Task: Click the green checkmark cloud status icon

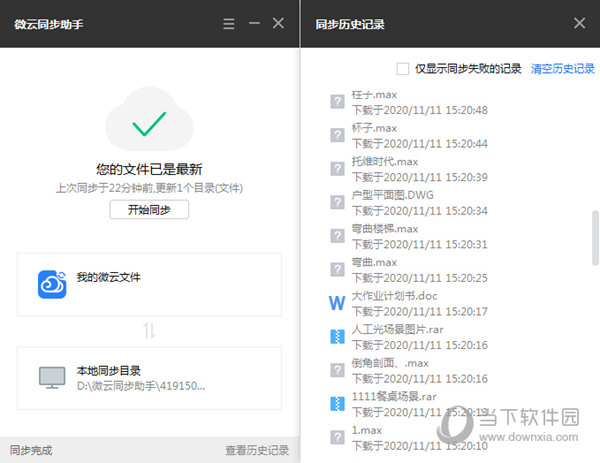Action: [x=149, y=119]
